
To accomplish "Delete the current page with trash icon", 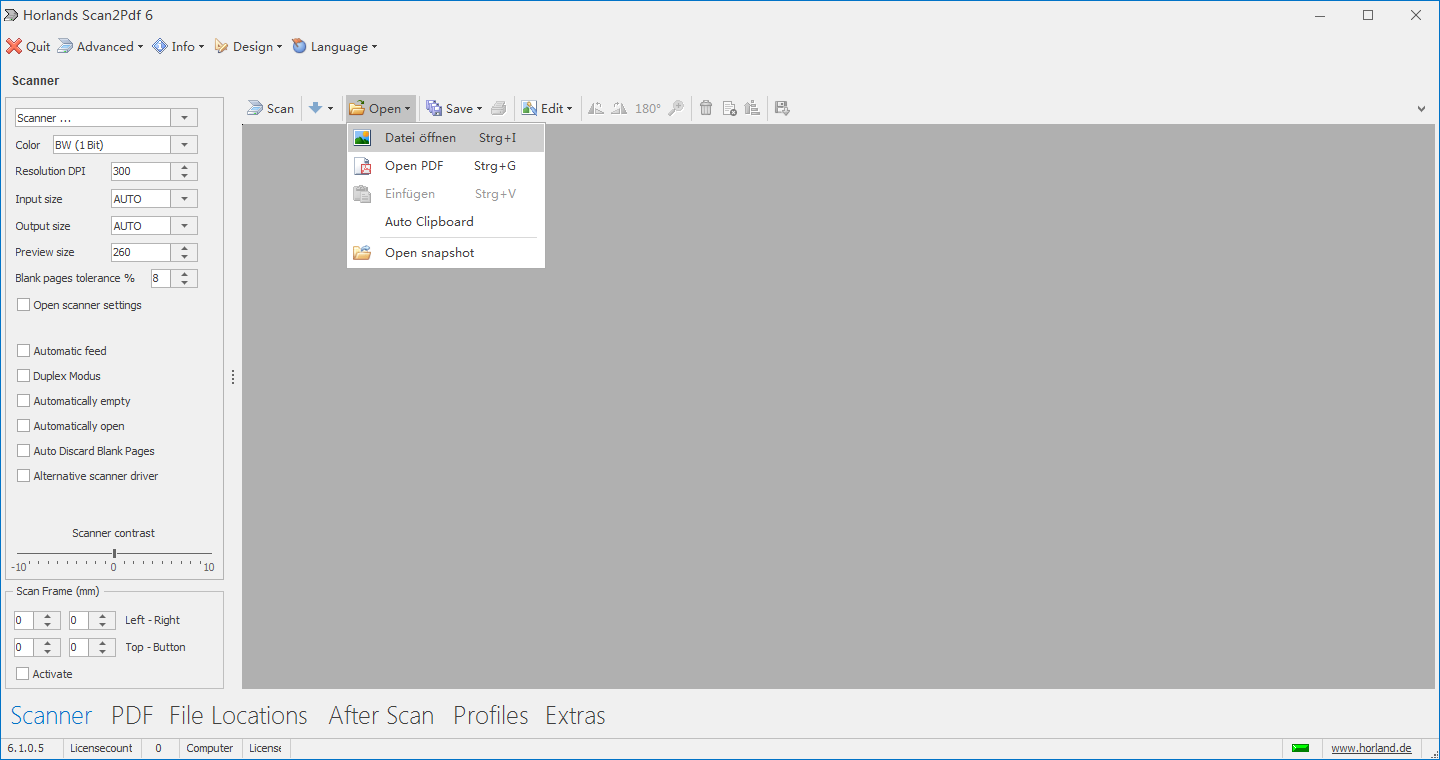I will [706, 108].
